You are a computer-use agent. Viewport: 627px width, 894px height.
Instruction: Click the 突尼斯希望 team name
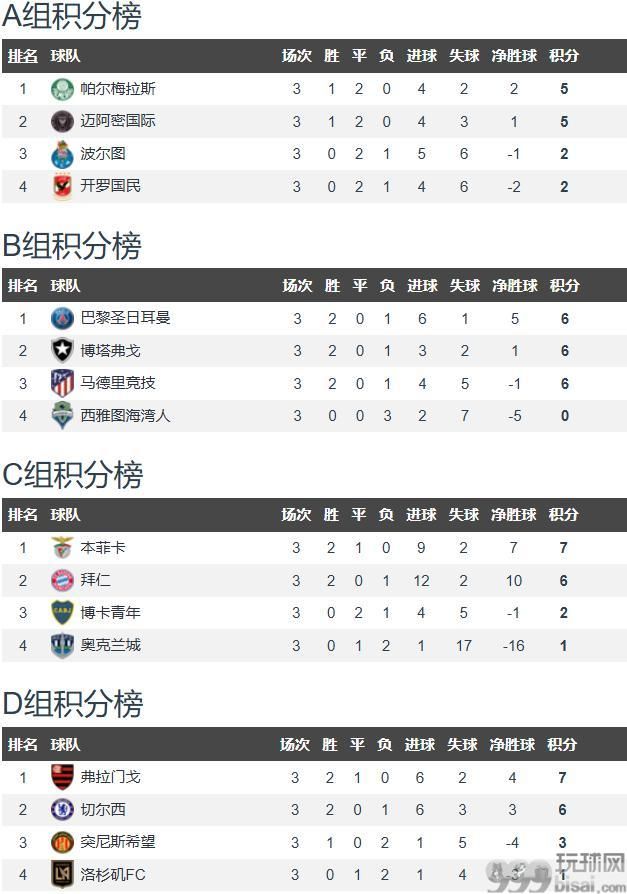pyautogui.click(x=118, y=842)
